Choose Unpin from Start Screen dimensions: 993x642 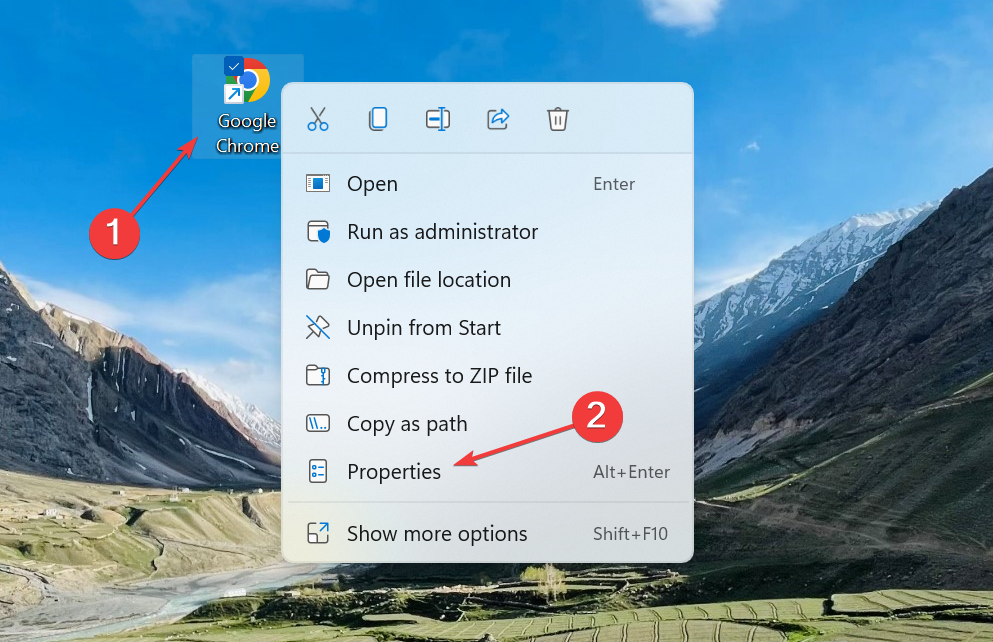(x=487, y=328)
